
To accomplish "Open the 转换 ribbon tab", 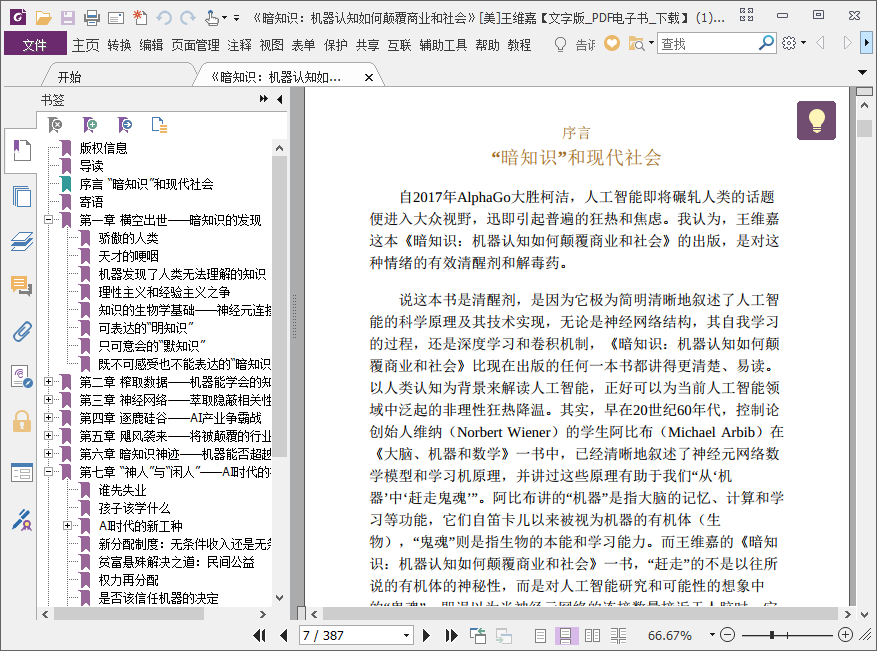I will (119, 45).
